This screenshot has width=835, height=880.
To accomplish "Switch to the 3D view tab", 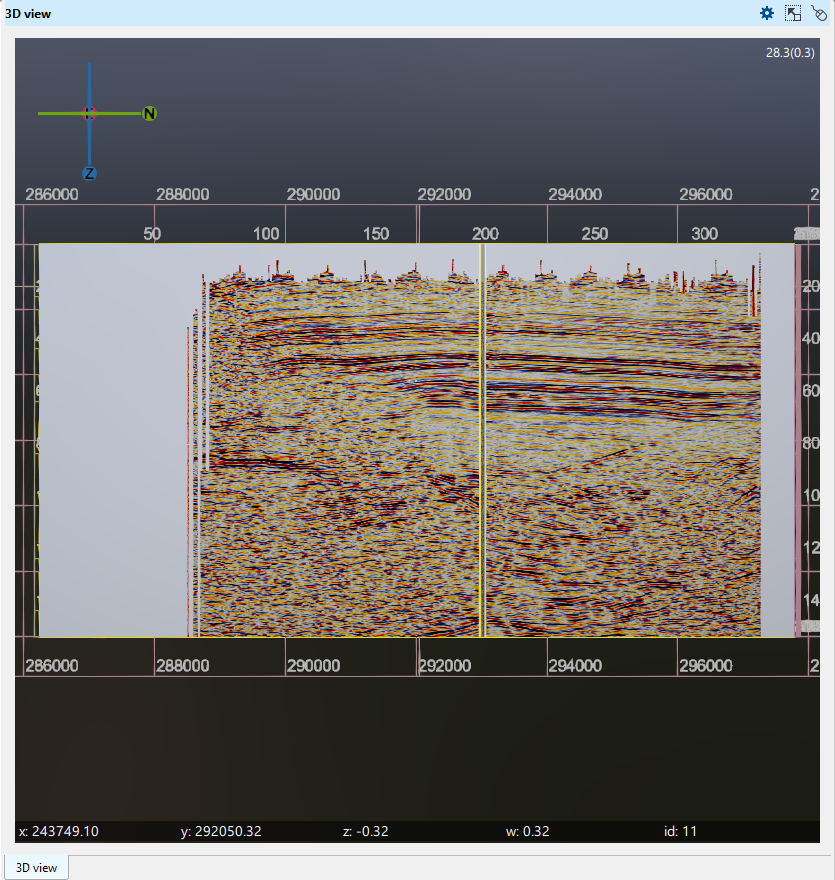I will point(36,868).
